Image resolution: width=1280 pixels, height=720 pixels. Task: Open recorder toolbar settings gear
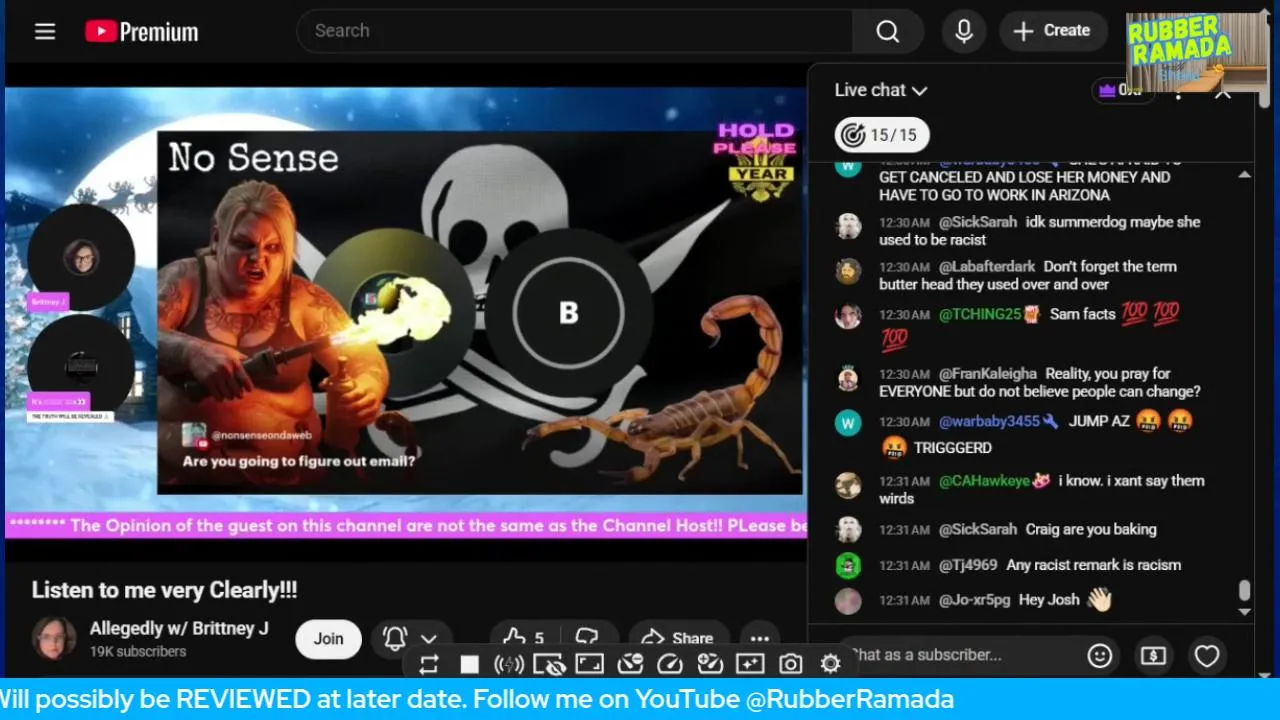tap(830, 664)
